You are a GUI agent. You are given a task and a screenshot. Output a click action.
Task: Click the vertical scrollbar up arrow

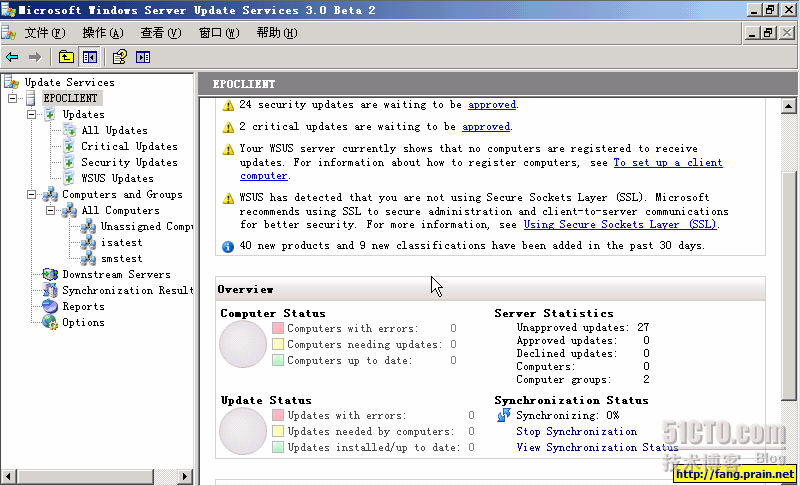[x=788, y=106]
